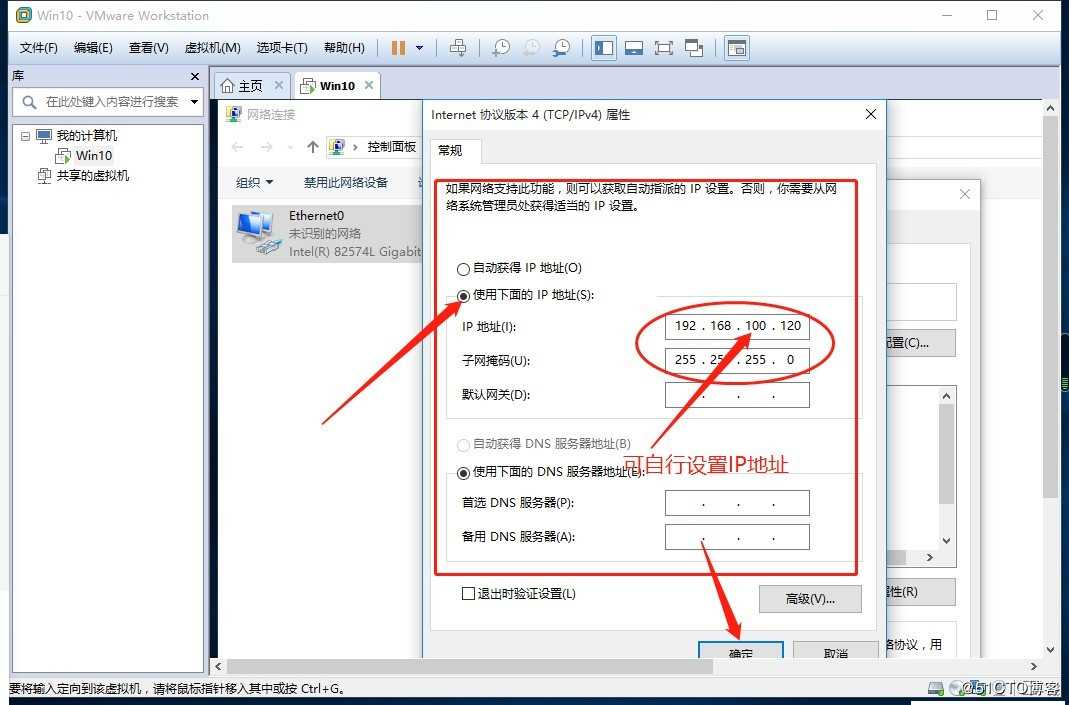Select 我的计算机 in the library tree
This screenshot has height=705, width=1069.
click(87, 136)
